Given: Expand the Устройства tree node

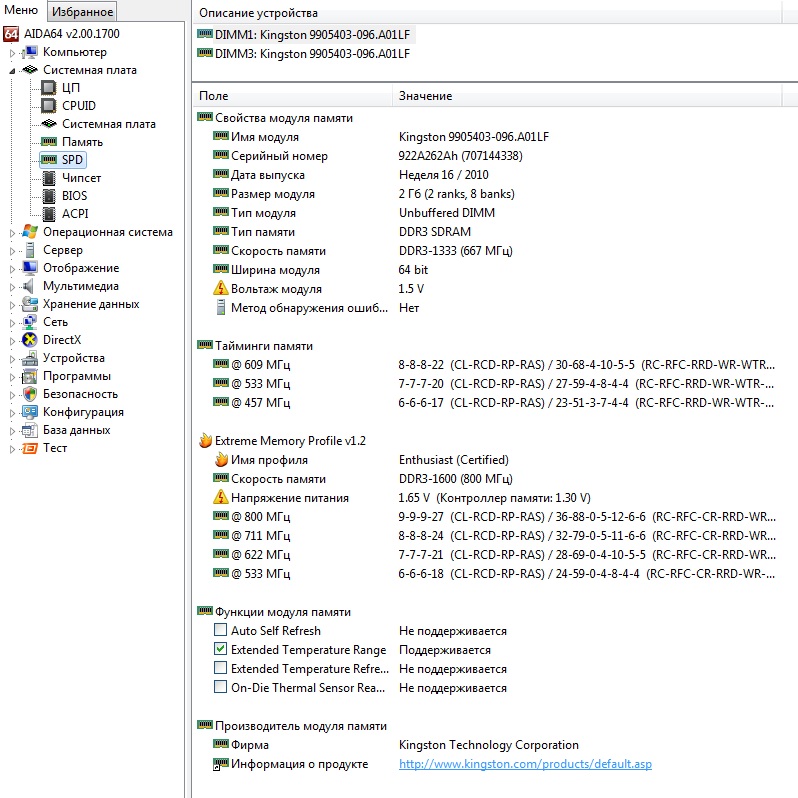Looking at the screenshot, I should point(12,359).
